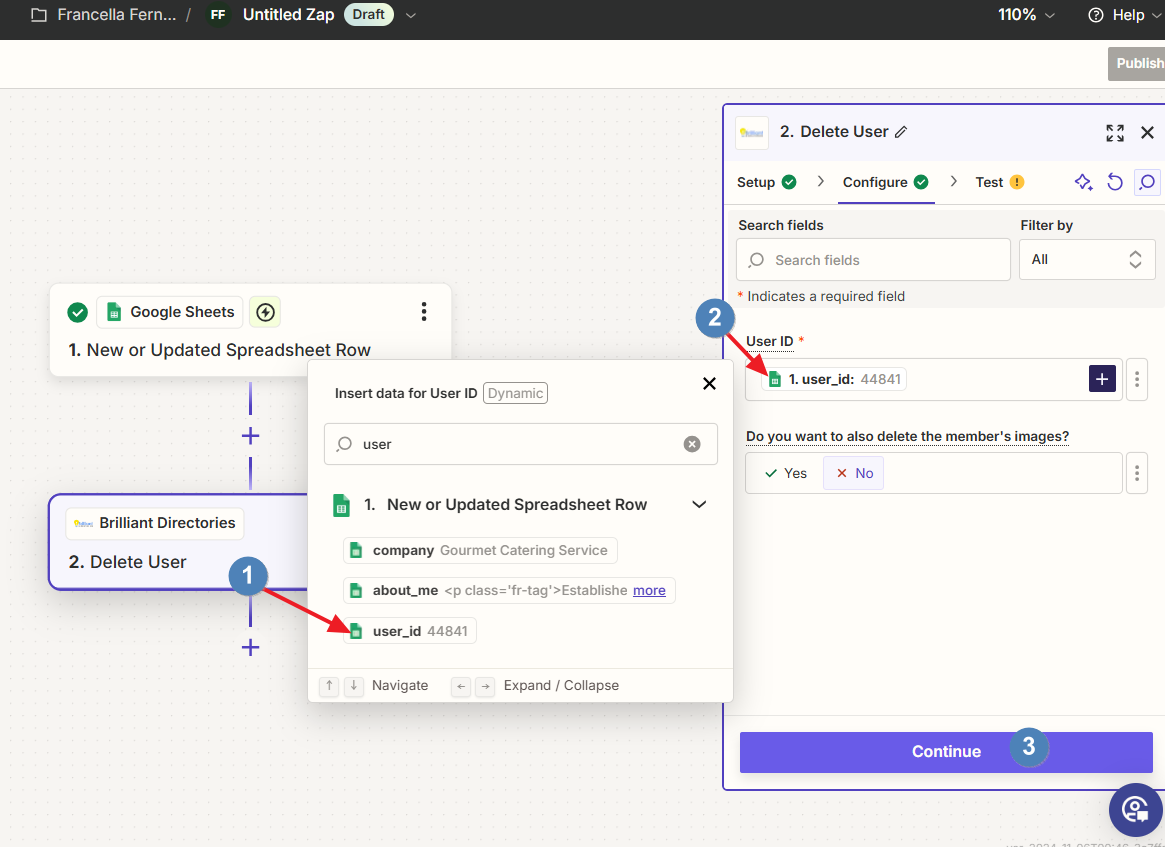Clear the popup search text
Image resolution: width=1165 pixels, height=847 pixels.
coord(692,444)
